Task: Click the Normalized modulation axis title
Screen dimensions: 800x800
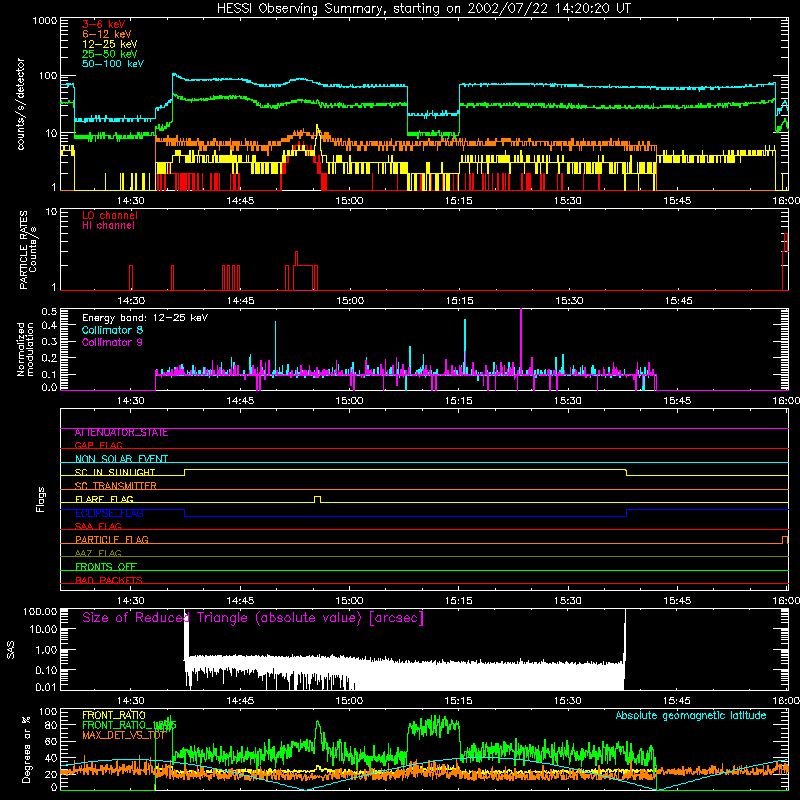Action: point(25,349)
